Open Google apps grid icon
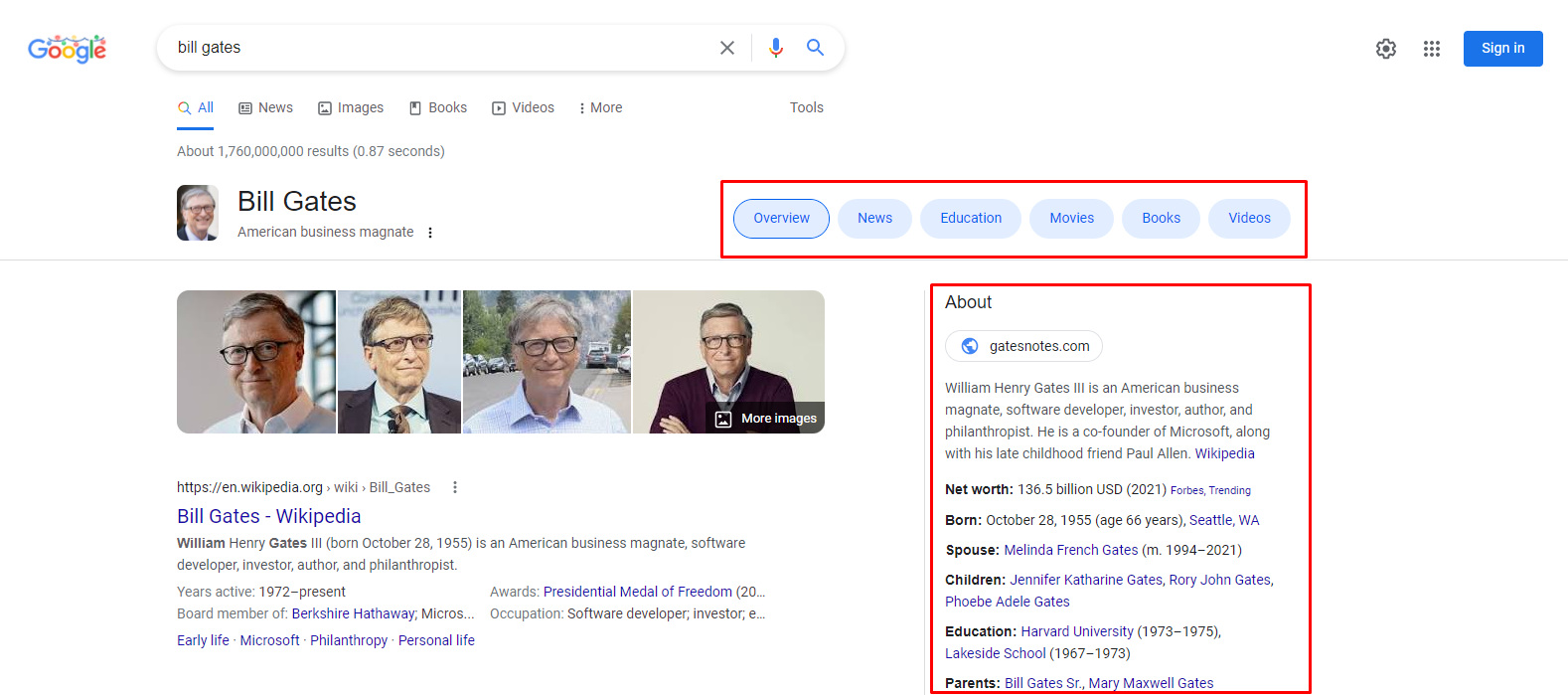This screenshot has width=1568, height=695. (1432, 49)
